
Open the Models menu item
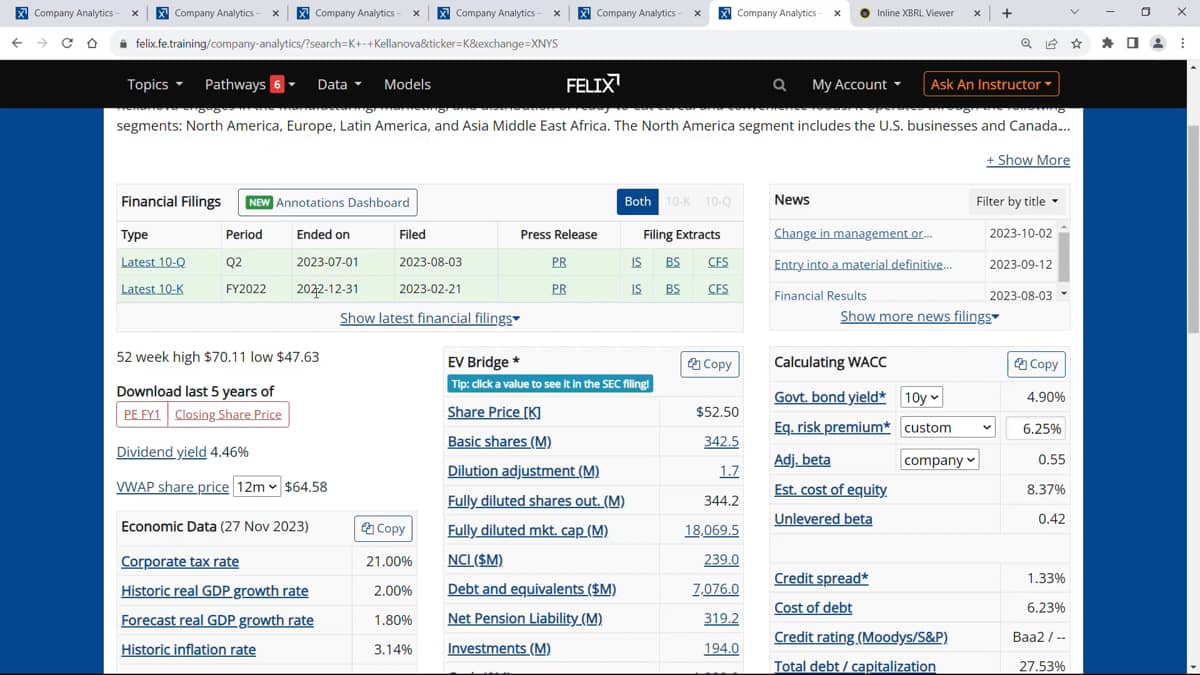[x=407, y=84]
